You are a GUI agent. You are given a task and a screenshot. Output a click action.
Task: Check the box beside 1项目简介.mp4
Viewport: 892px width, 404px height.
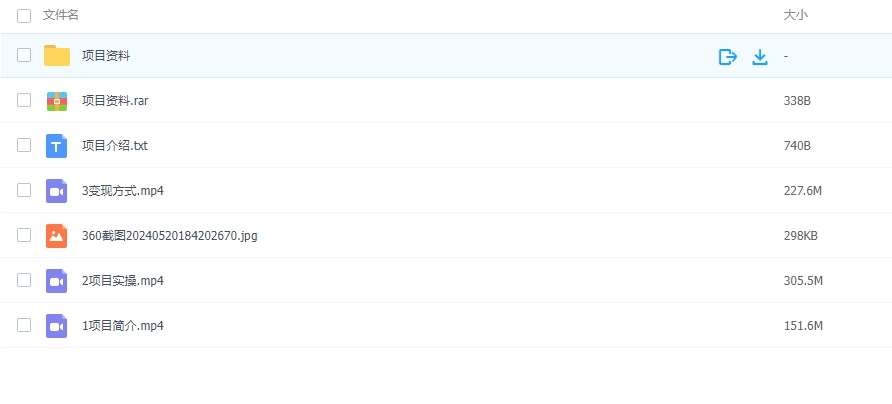point(24,325)
